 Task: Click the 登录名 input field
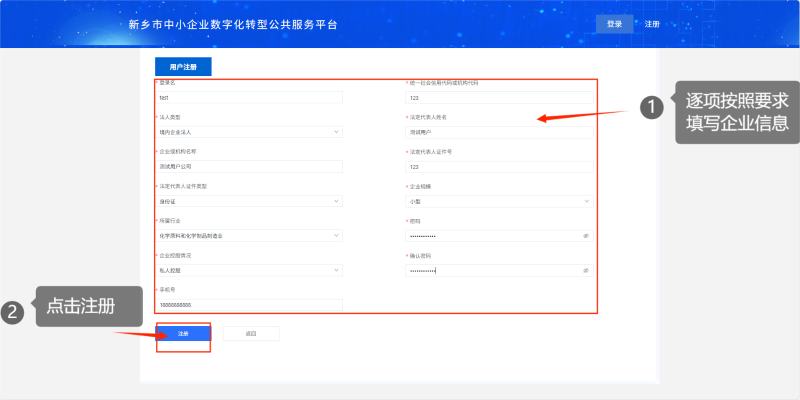coord(250,98)
